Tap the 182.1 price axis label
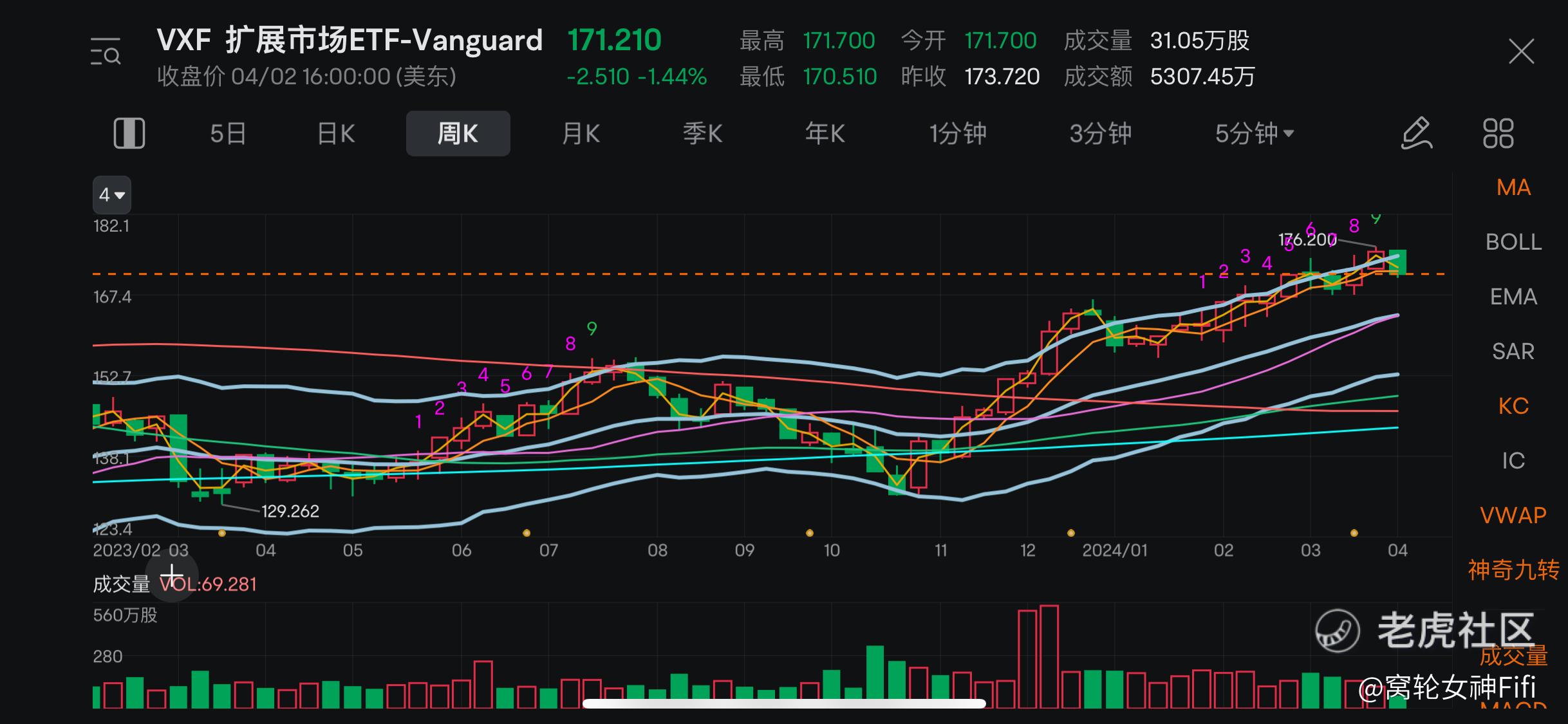1568x724 pixels. click(x=111, y=226)
